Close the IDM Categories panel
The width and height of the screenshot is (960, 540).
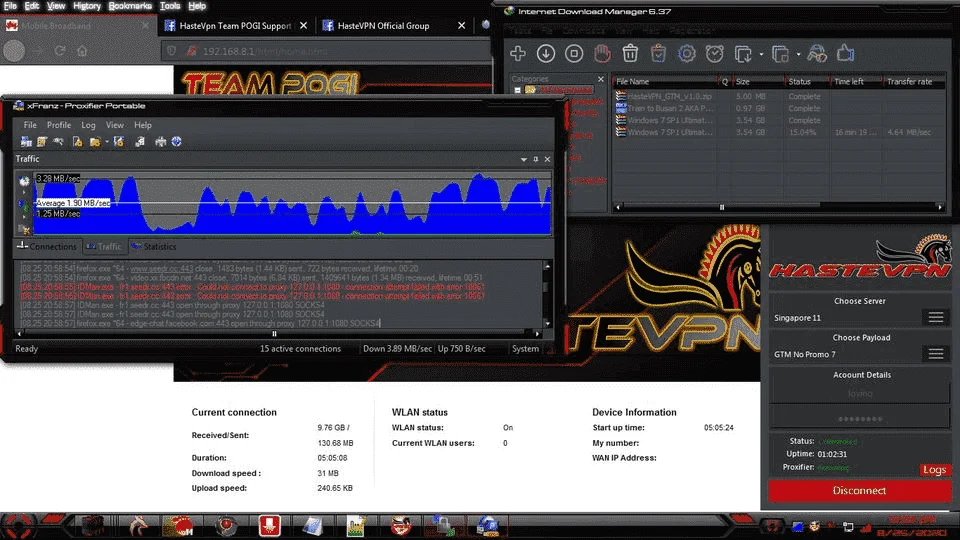(x=601, y=79)
